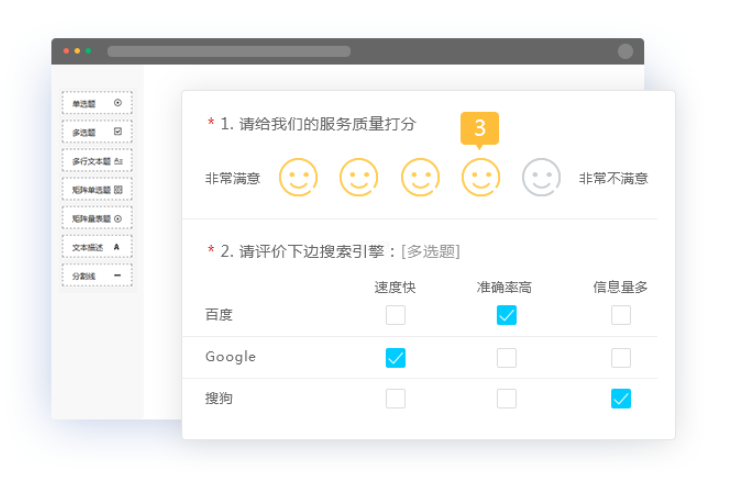Add a 单选题 question from the sidebar
This screenshot has width=738, height=484.
97,103
